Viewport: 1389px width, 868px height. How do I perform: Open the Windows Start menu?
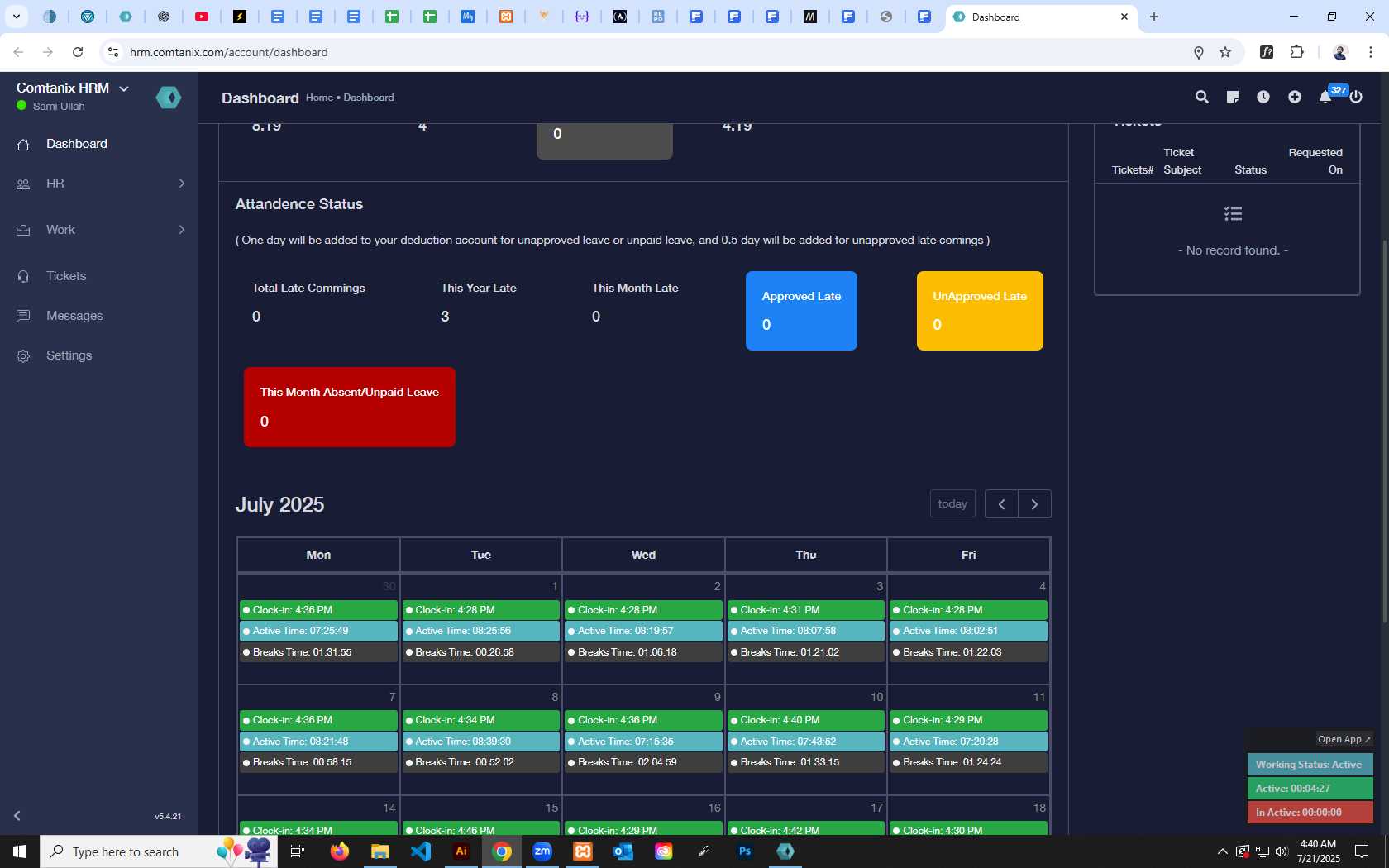20,851
